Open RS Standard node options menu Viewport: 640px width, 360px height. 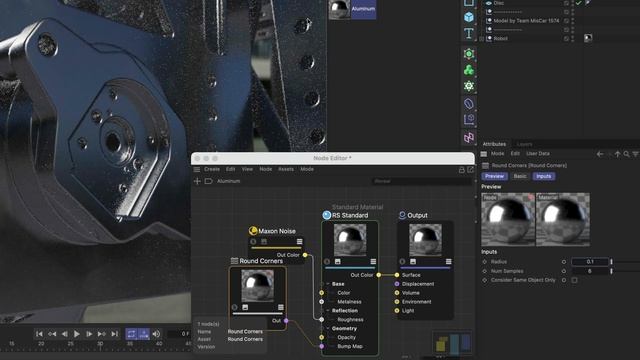pyautogui.click(x=373, y=262)
